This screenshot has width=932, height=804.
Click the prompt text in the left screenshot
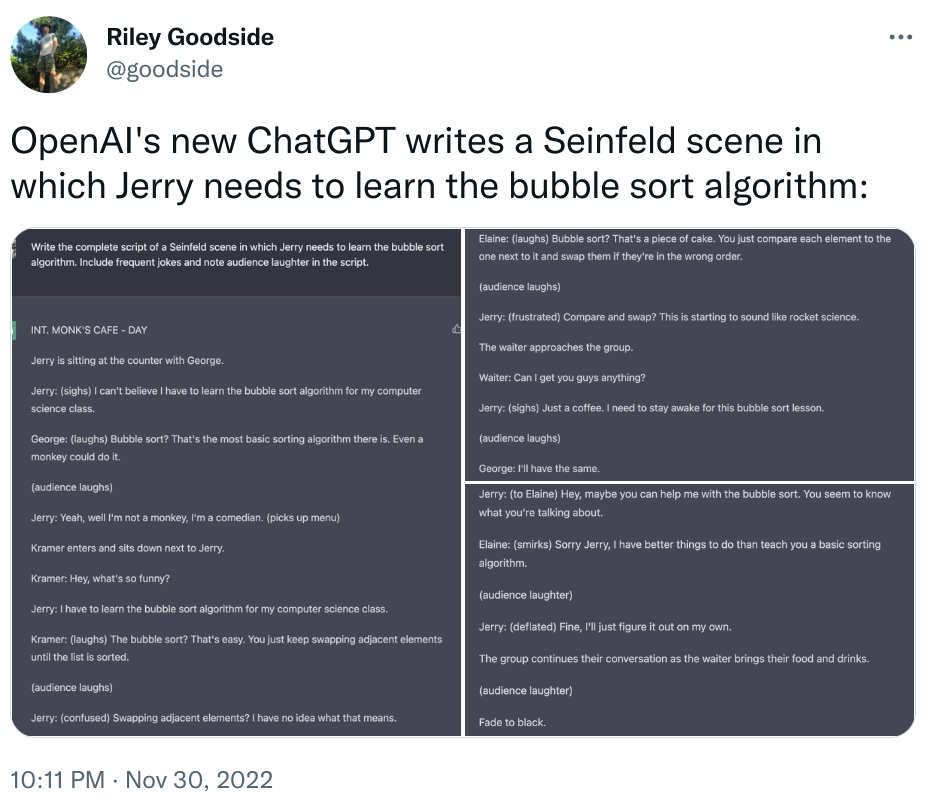[237, 254]
